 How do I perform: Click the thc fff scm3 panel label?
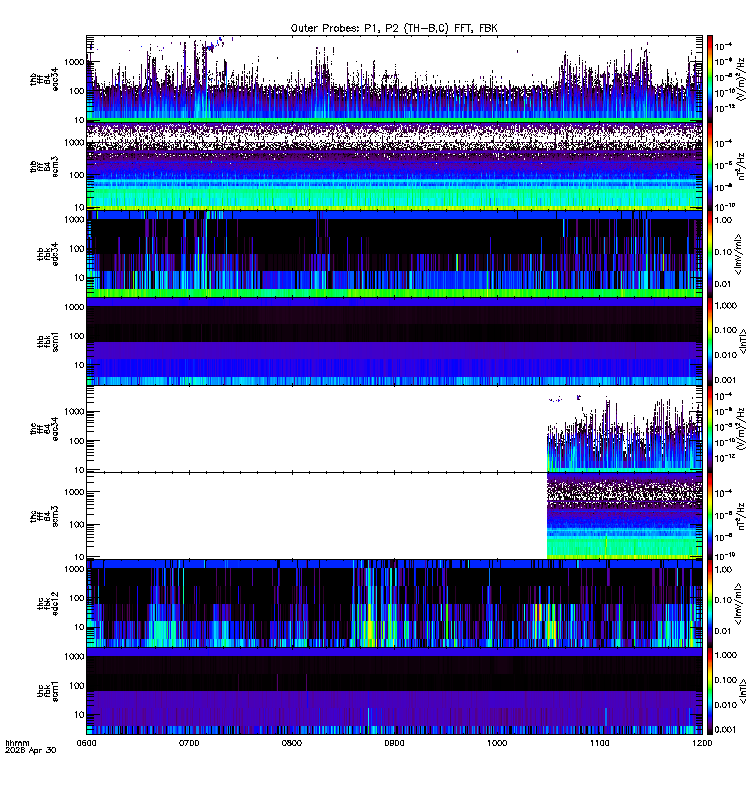click(x=44, y=516)
